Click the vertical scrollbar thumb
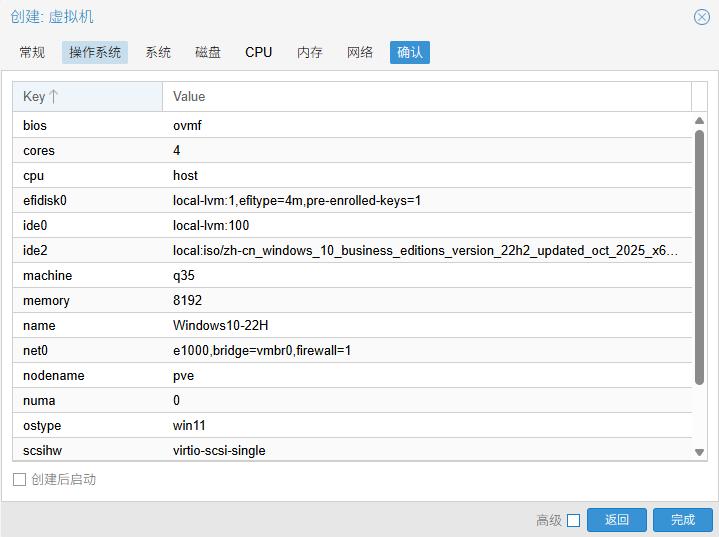The image size is (719, 537). point(700,255)
